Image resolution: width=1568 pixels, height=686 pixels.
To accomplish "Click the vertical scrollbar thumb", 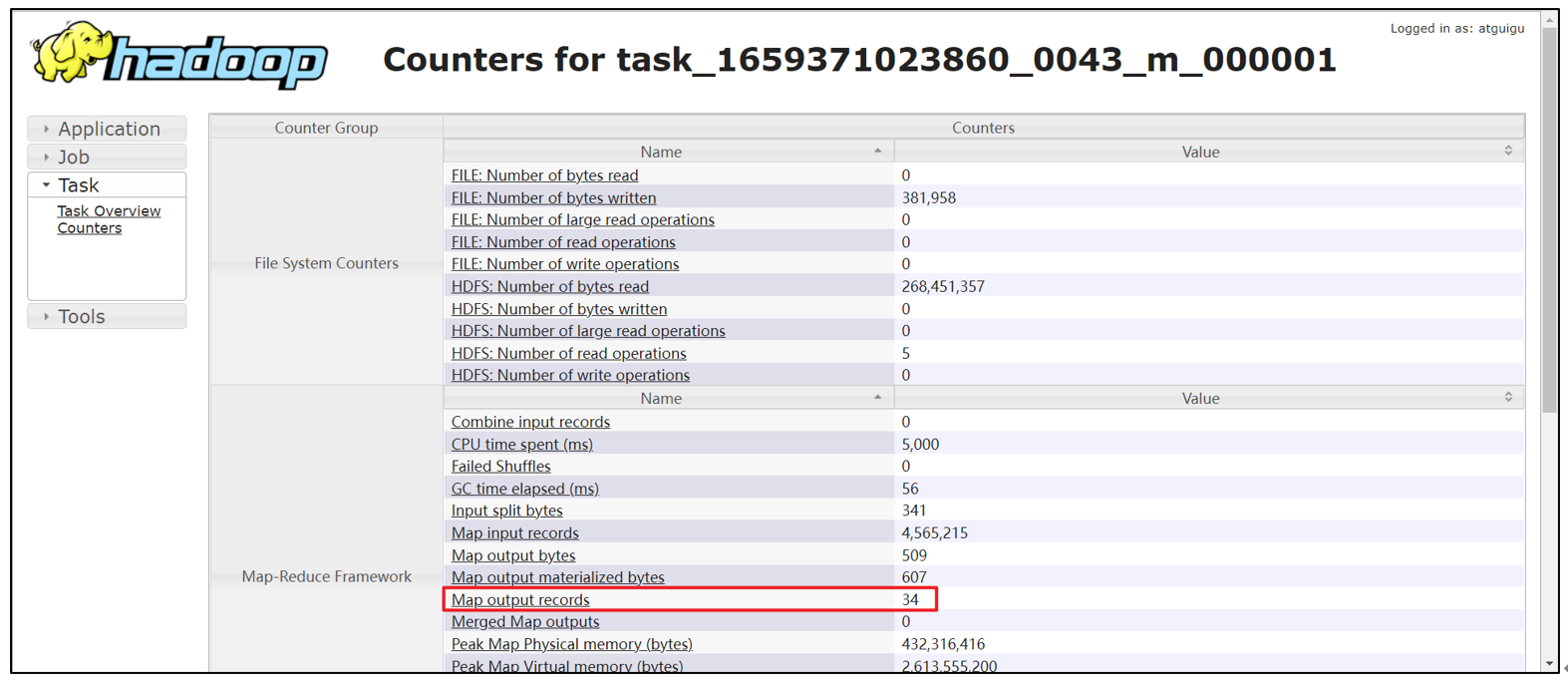I will pos(1548,219).
